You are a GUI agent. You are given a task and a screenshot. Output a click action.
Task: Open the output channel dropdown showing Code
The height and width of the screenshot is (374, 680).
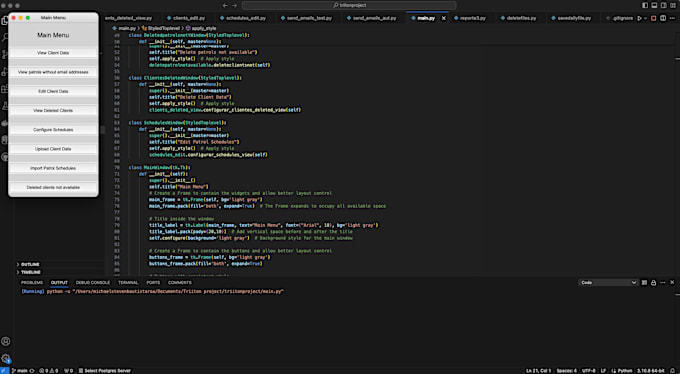click(x=608, y=282)
